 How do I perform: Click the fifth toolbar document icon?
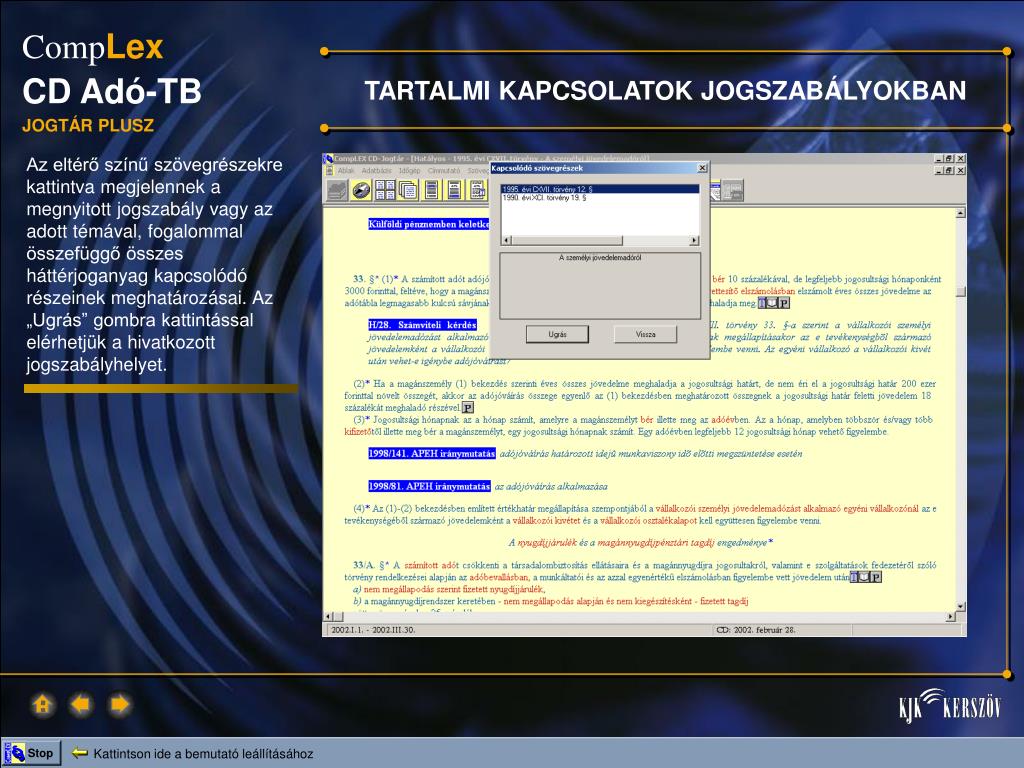pos(432,190)
